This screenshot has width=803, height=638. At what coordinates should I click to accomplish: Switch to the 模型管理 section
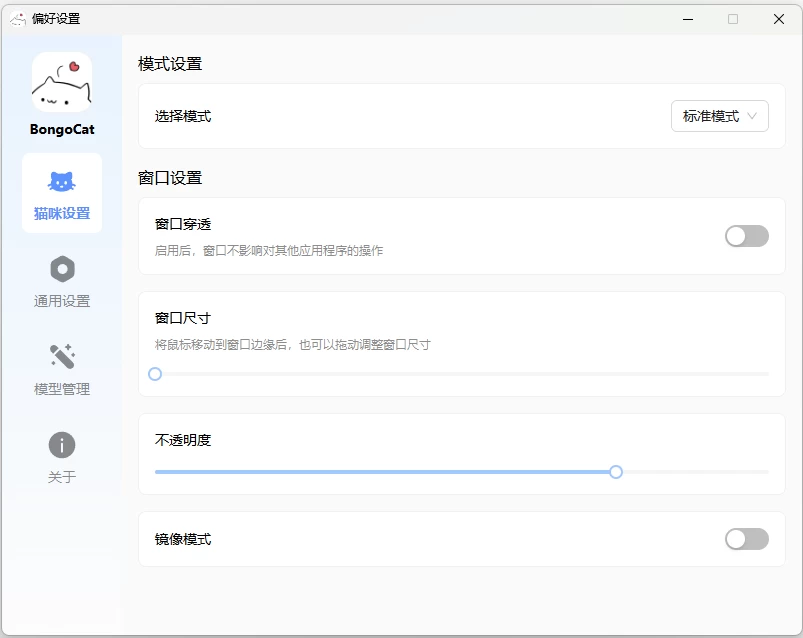(x=61, y=370)
